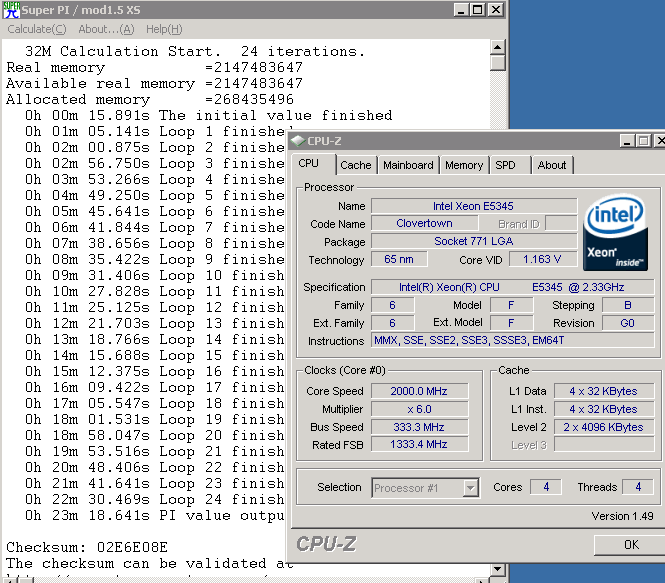This screenshot has height=583, width=665.
Task: Click the Stepping value 'B'
Action: pos(628,305)
